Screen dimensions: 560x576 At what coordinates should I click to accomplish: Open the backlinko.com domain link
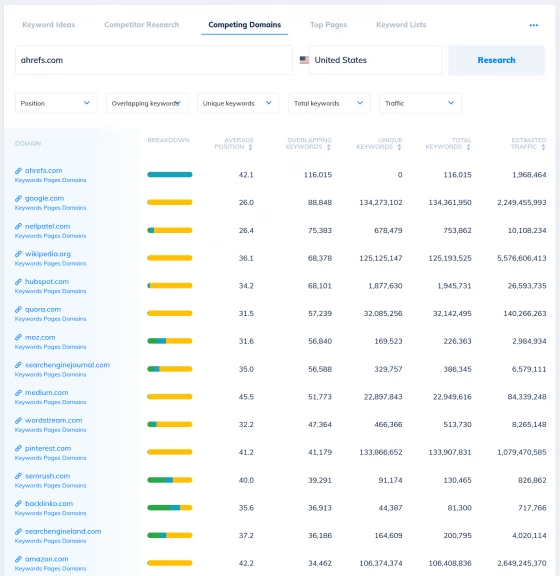tap(49, 504)
